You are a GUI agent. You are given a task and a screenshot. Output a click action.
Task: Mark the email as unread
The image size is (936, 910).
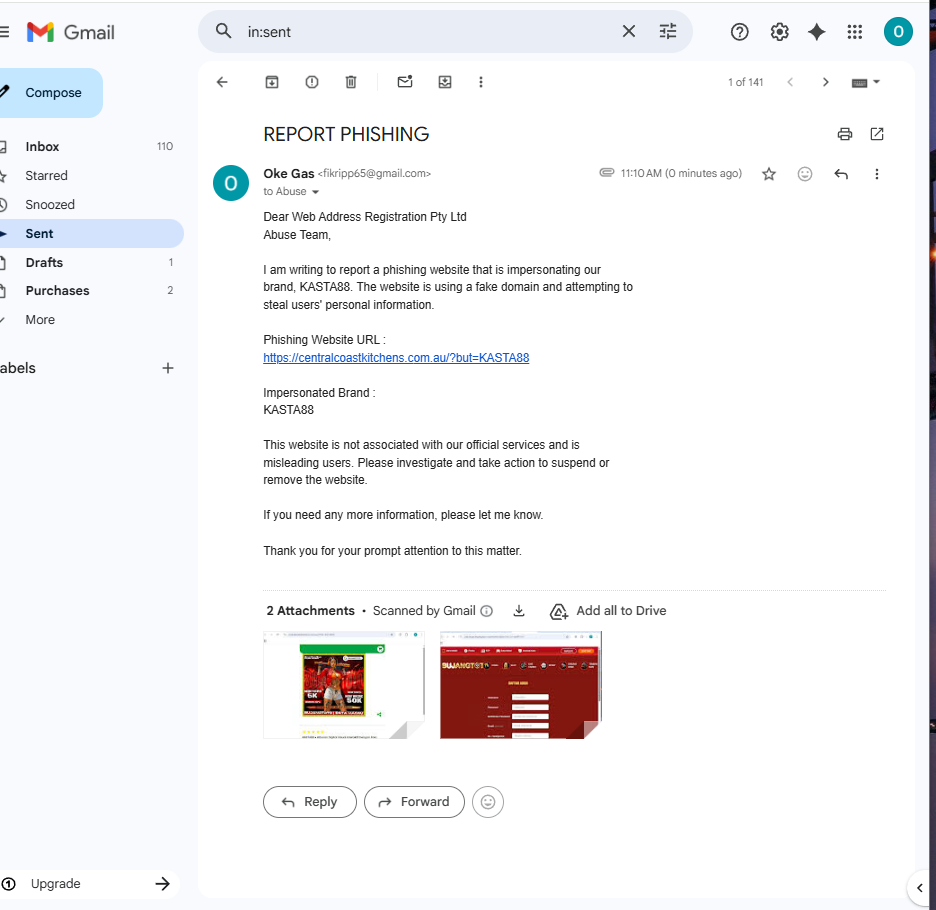(405, 82)
